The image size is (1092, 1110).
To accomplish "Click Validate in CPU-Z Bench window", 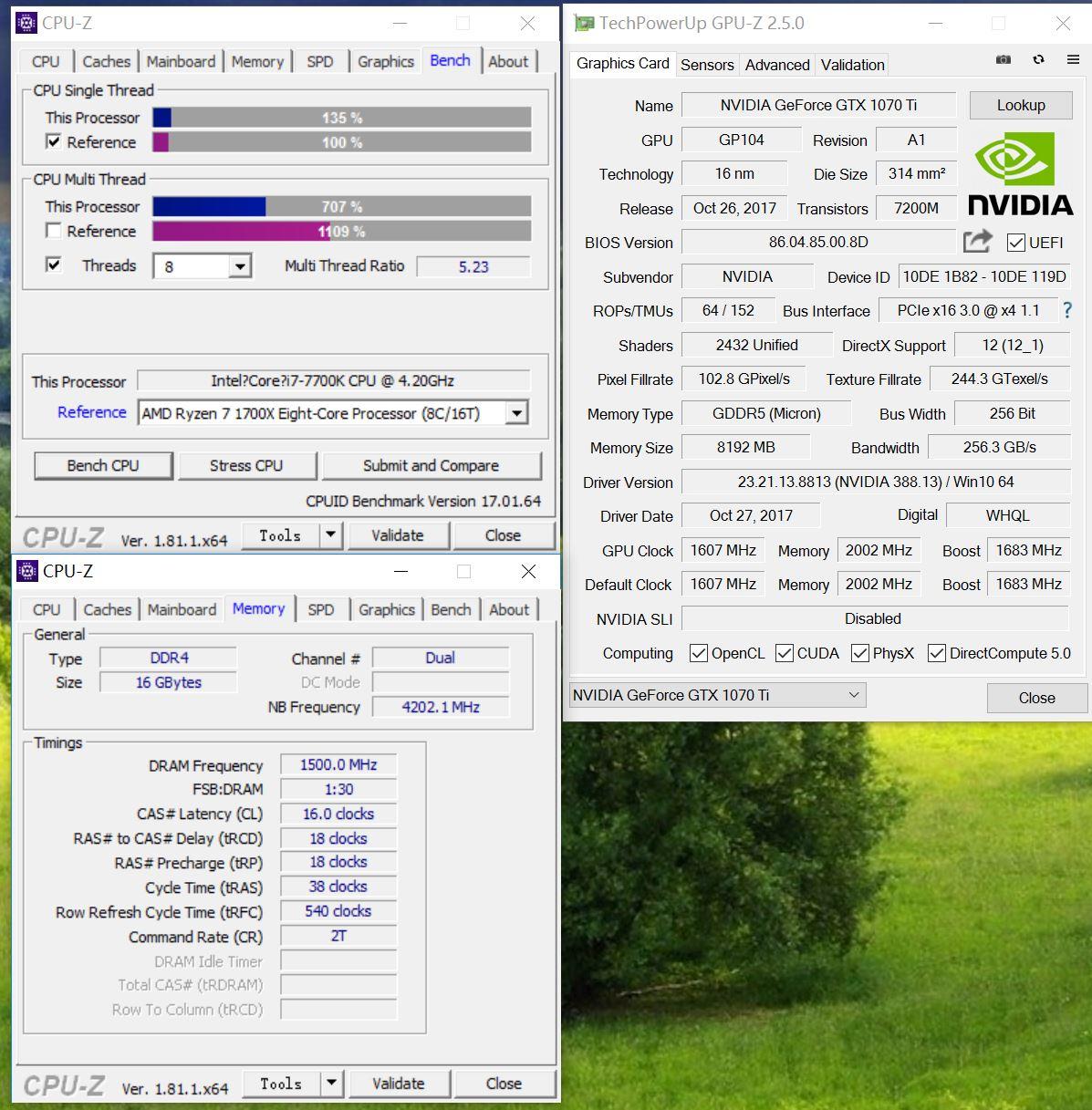I will [398, 535].
